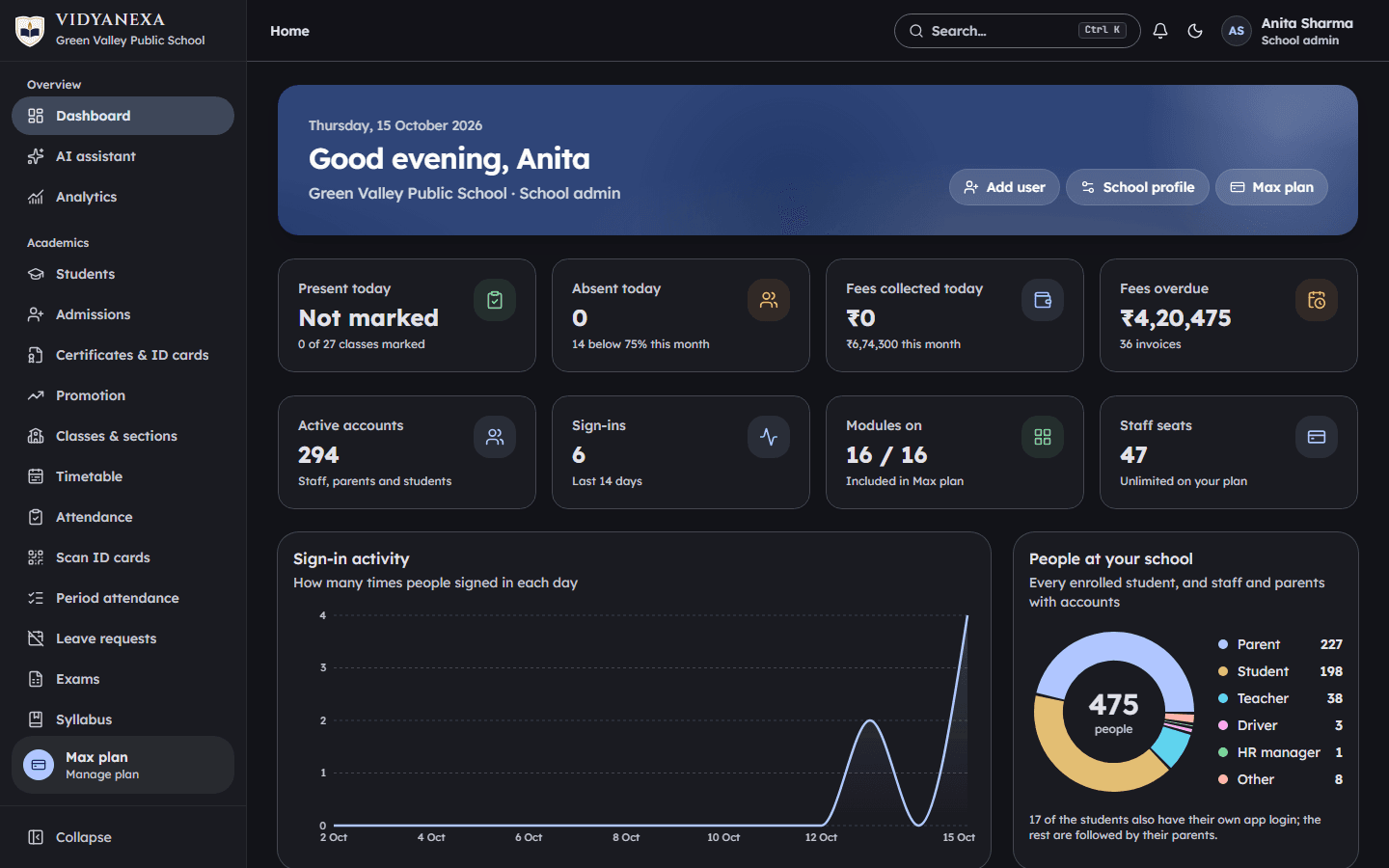This screenshot has width=1389, height=868.
Task: Open Dashboard in the sidebar
Action: [123, 116]
